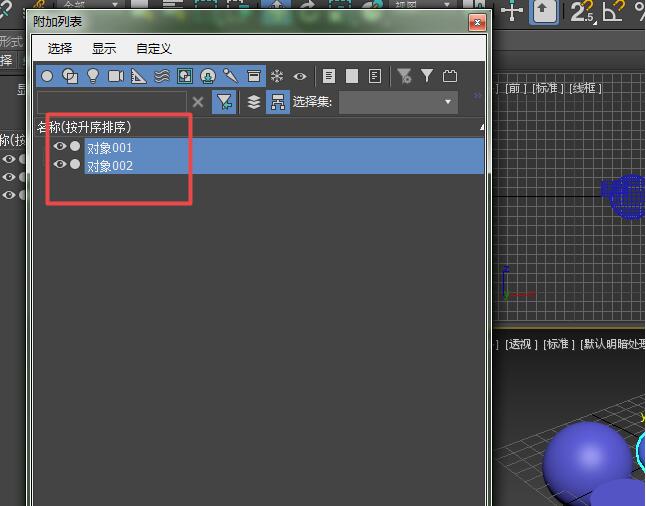Toggle Display Lights bulb icon
Screen dimensions: 646x506
click(x=93, y=76)
